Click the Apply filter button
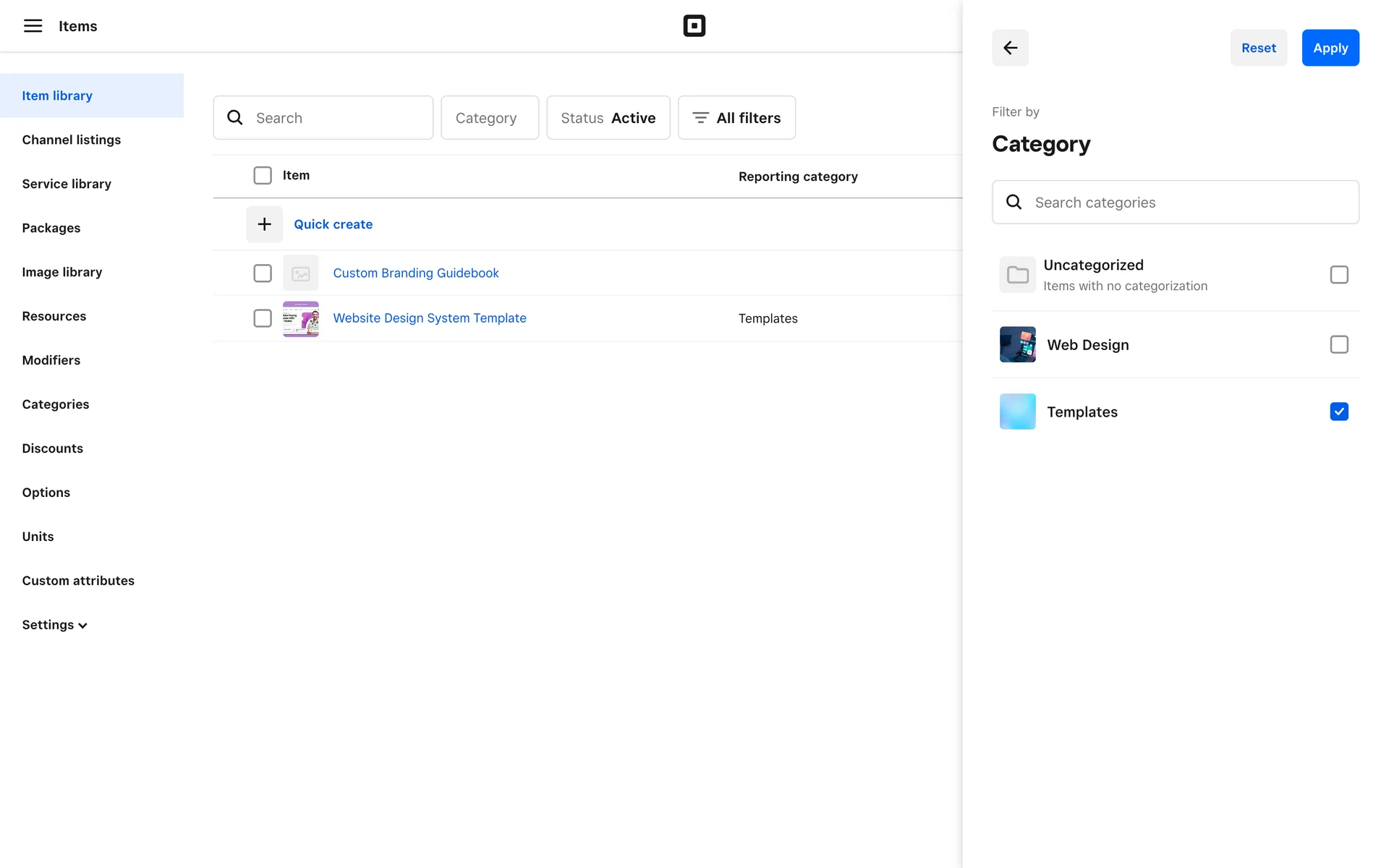Image resolution: width=1389 pixels, height=868 pixels. click(1330, 48)
